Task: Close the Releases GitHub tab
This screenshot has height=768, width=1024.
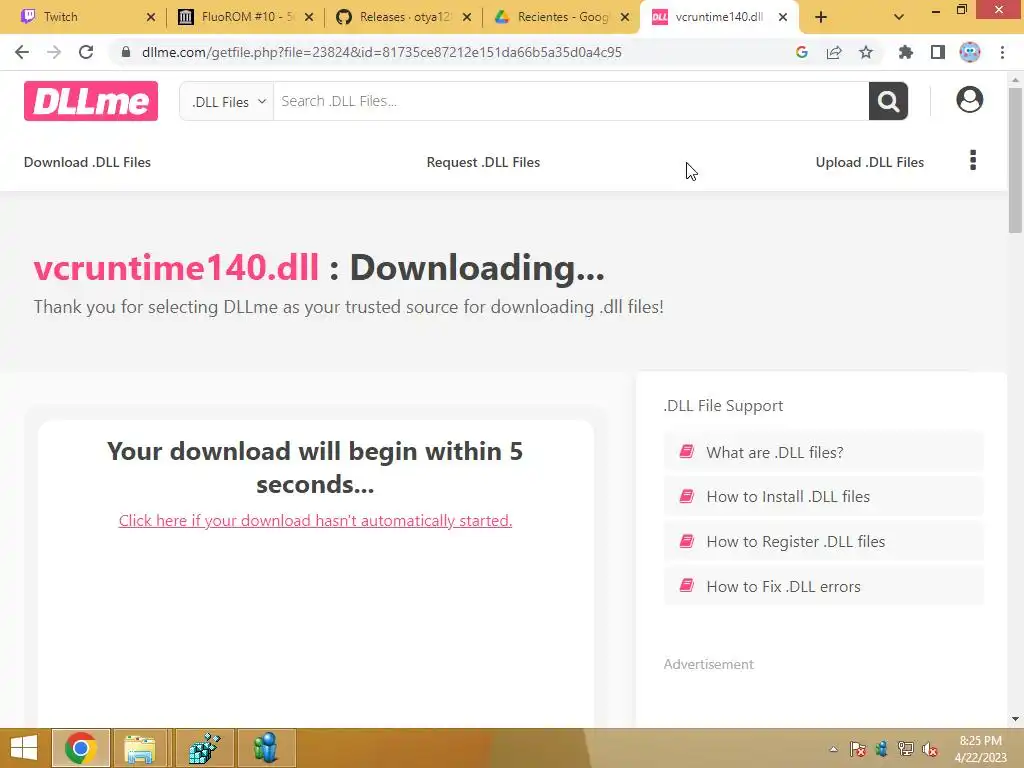Action: 467,17
